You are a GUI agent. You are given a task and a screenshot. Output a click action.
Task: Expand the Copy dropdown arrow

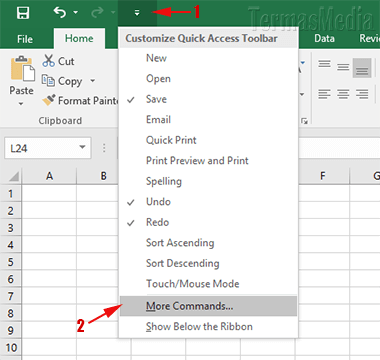93,81
